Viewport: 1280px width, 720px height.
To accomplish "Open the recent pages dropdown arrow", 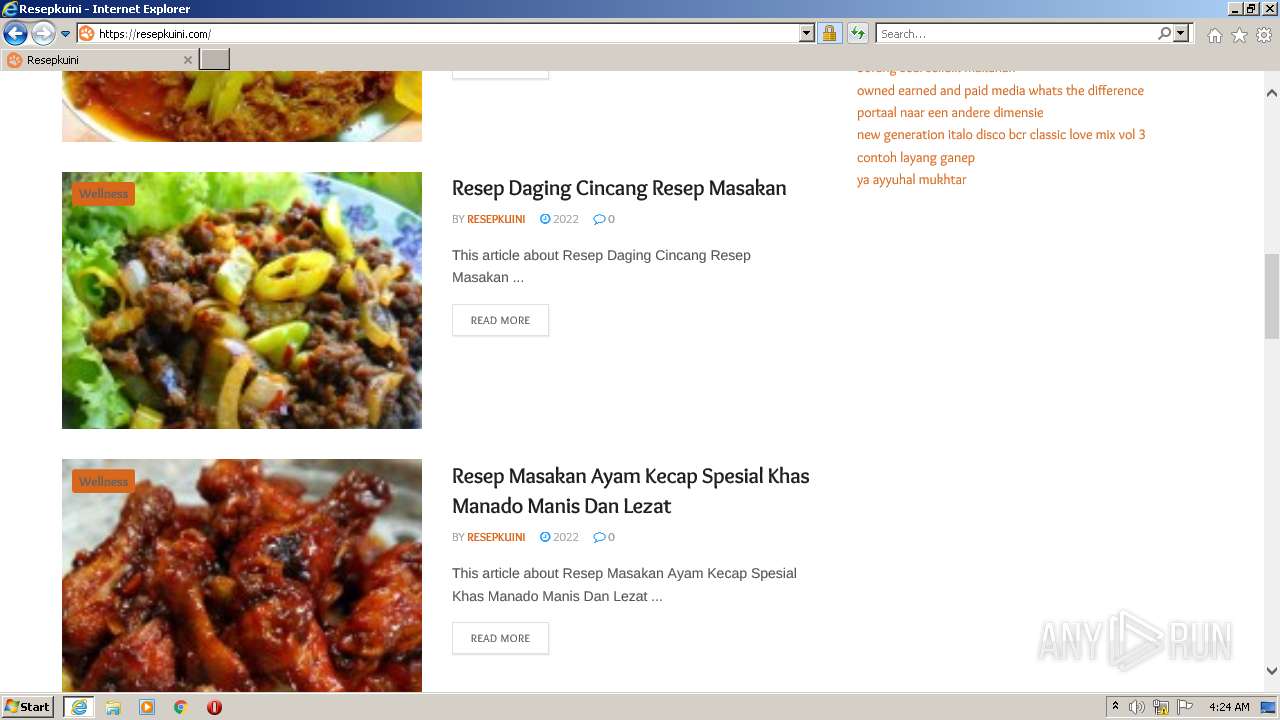I will pyautogui.click(x=65, y=34).
